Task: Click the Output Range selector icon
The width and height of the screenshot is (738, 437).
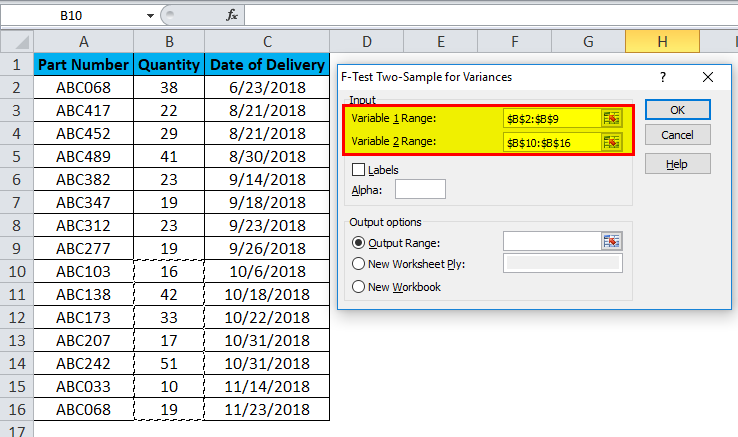Action: point(611,241)
